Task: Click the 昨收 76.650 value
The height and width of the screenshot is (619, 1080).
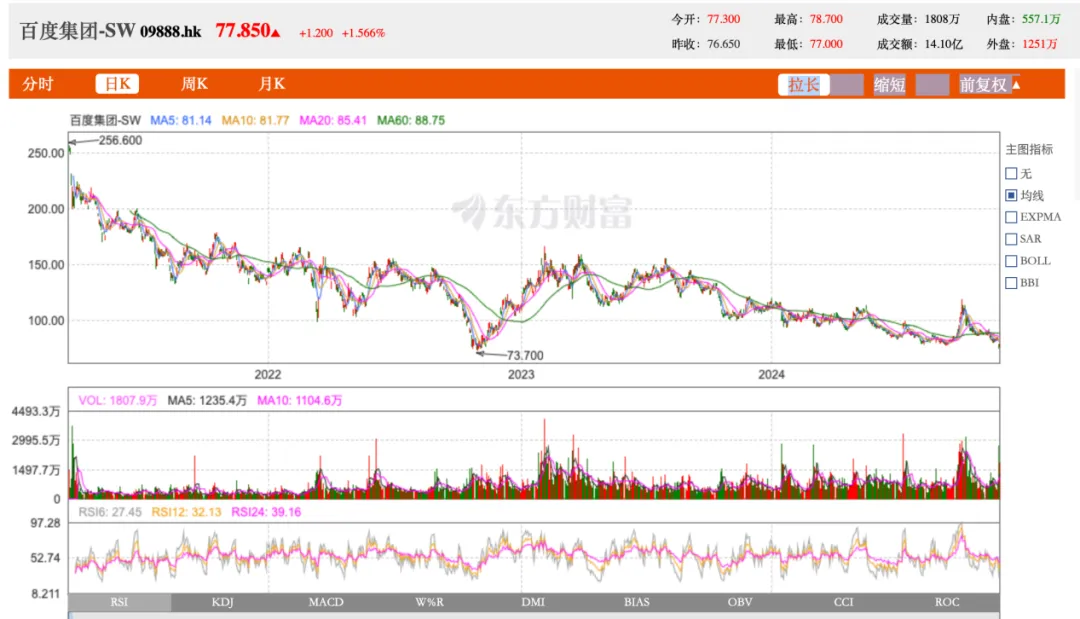Action: tap(723, 44)
